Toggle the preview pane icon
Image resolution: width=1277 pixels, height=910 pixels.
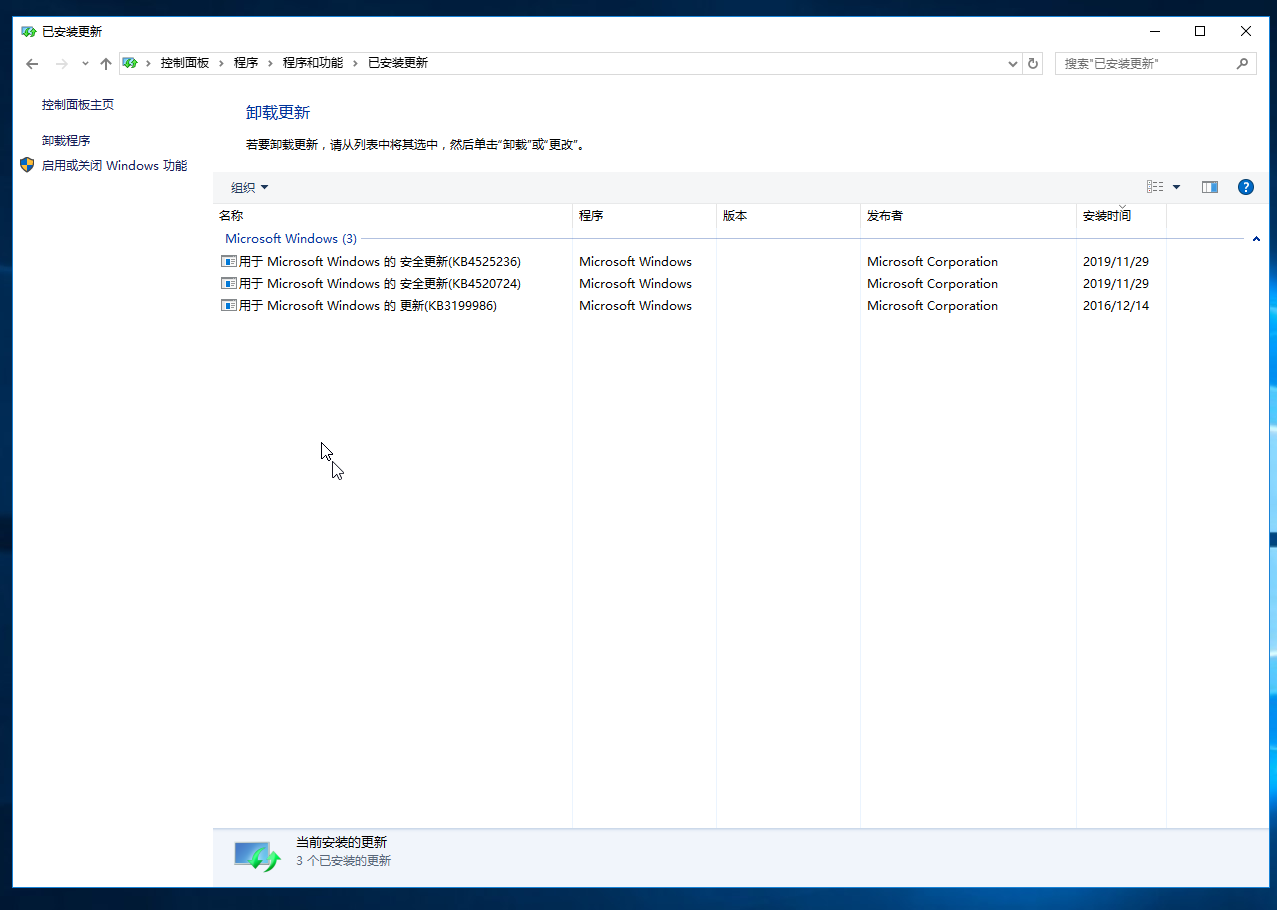1210,187
